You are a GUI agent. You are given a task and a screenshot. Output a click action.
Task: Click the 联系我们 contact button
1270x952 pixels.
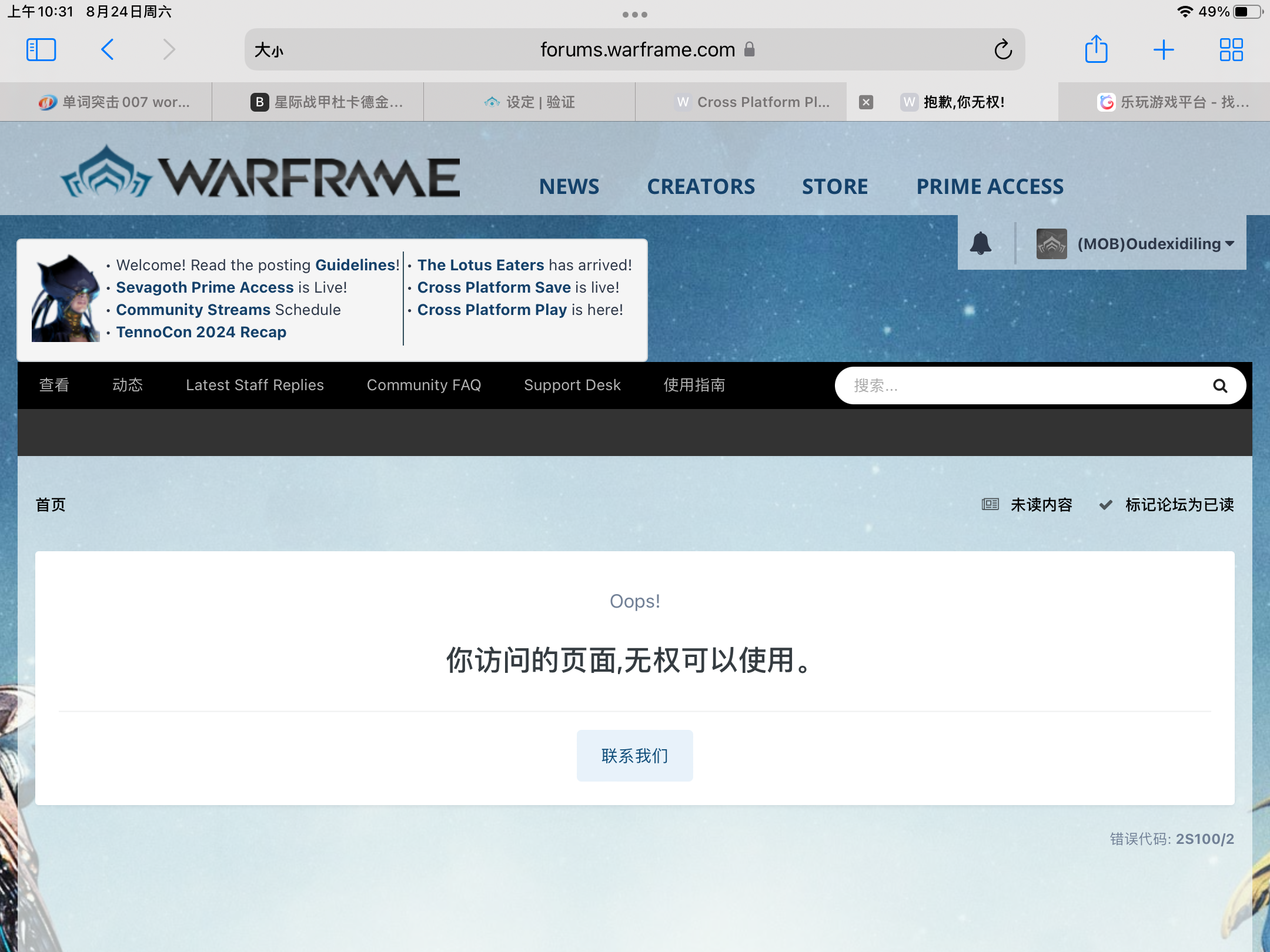(x=635, y=756)
